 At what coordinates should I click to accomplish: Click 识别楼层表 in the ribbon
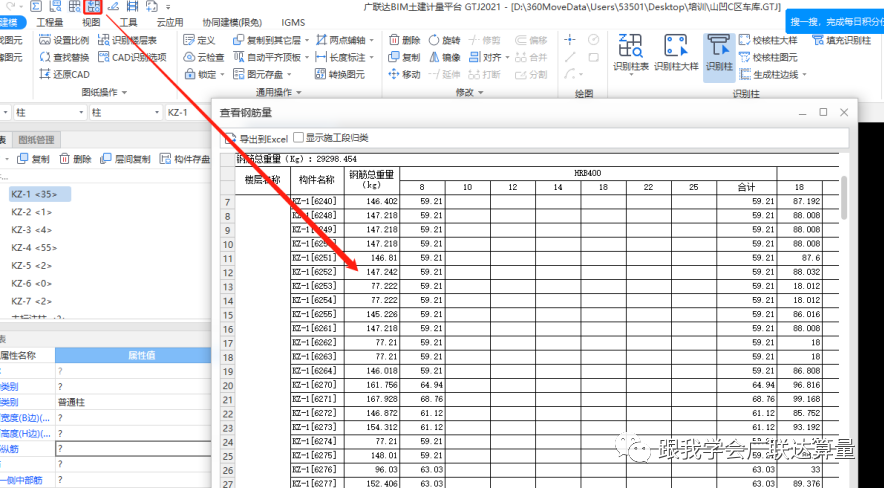pos(127,40)
